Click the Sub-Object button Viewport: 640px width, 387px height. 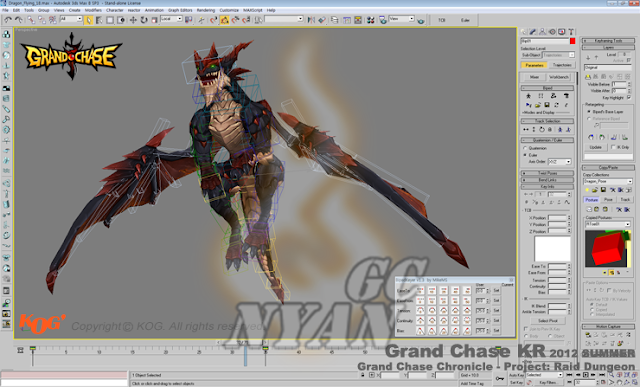(x=531, y=55)
